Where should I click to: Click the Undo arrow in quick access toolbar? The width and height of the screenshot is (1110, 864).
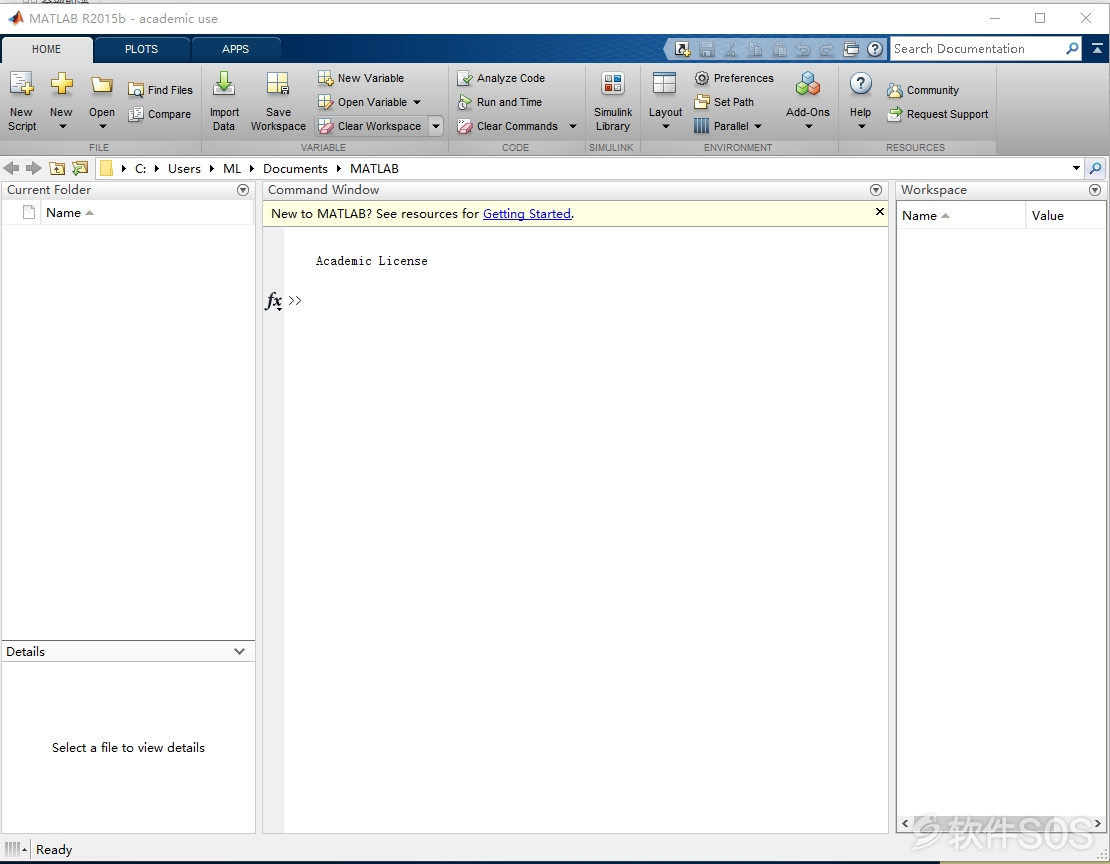pos(803,49)
